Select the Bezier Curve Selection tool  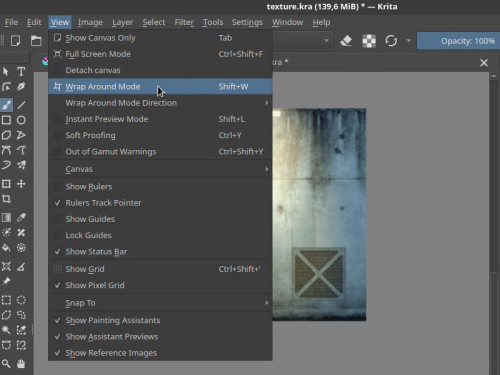click(6, 345)
